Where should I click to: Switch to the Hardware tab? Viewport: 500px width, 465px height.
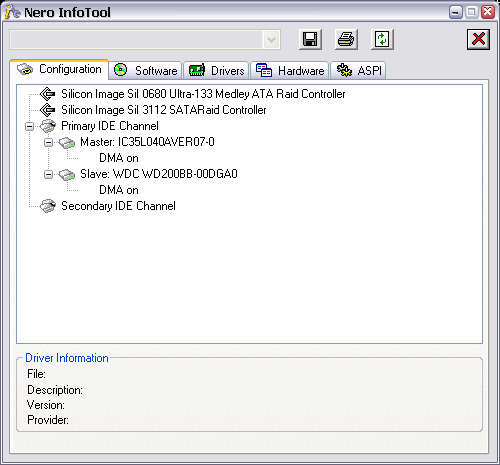click(290, 71)
